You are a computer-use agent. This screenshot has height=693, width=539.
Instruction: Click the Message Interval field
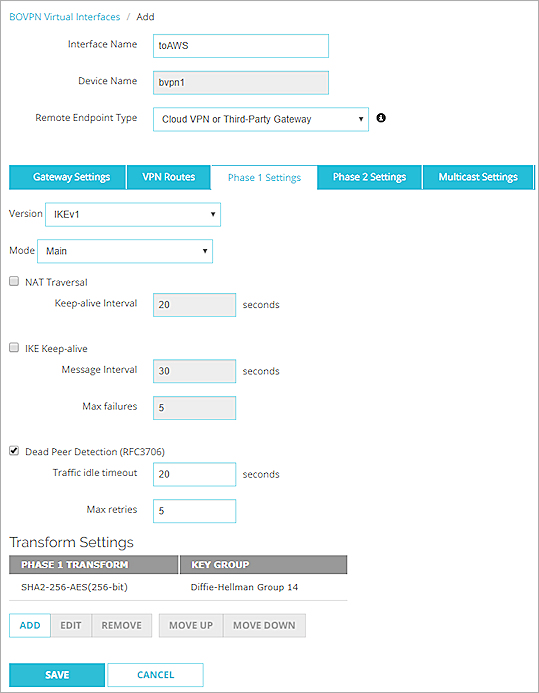click(x=194, y=371)
